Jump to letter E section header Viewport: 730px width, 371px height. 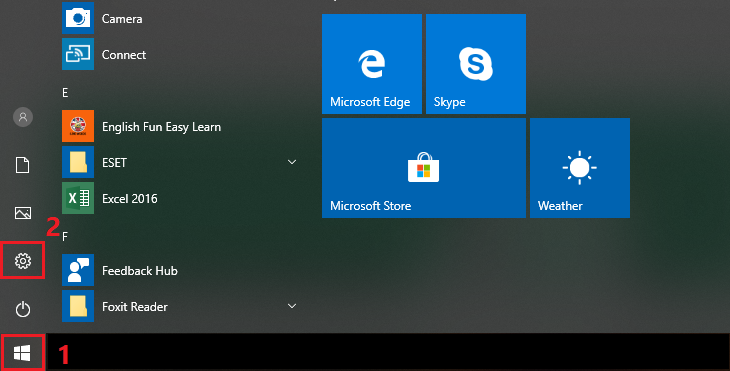pos(65,93)
